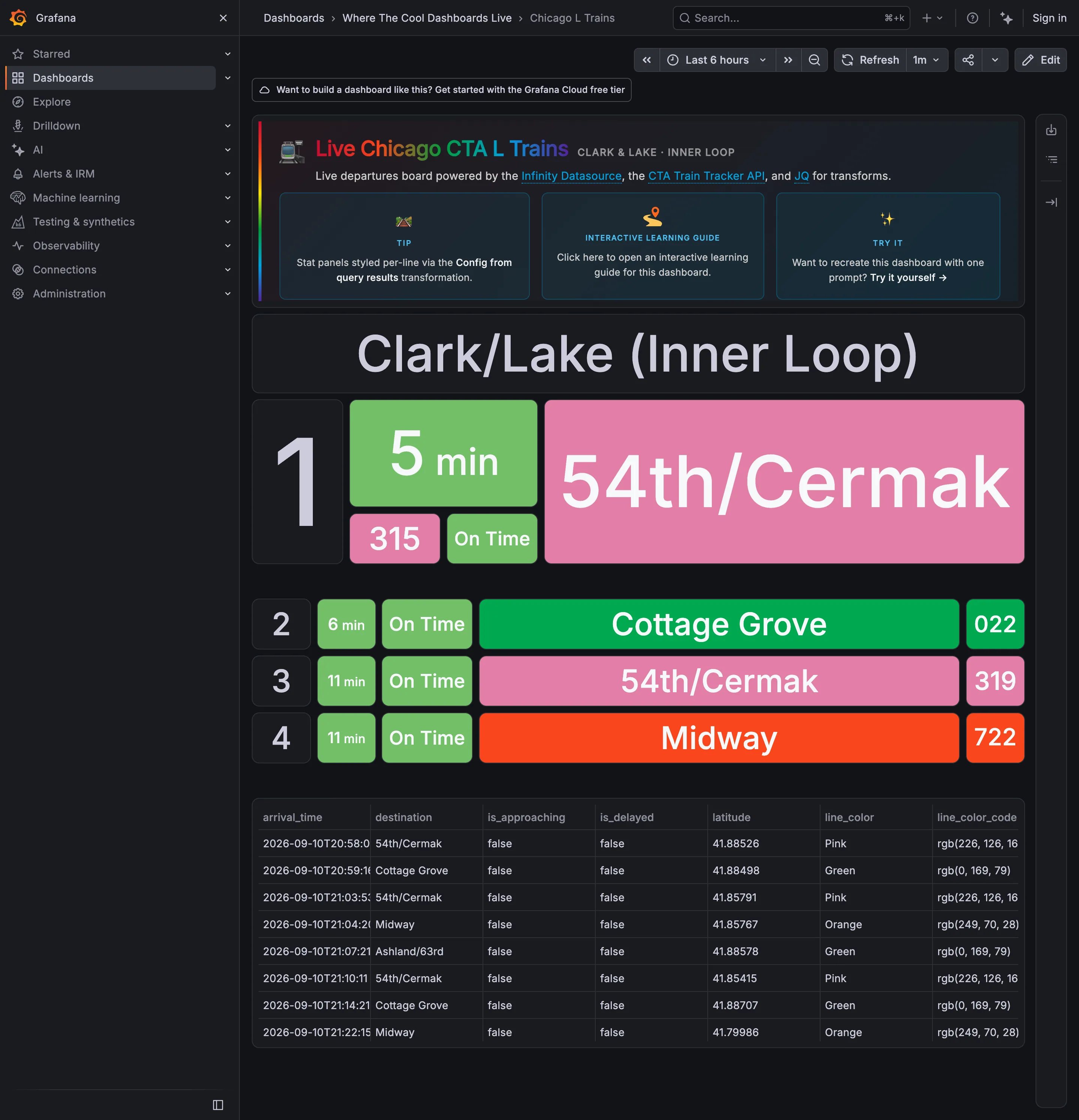Image resolution: width=1079 pixels, height=1120 pixels.
Task: Expand the Drilldown chevron
Action: (x=227, y=126)
